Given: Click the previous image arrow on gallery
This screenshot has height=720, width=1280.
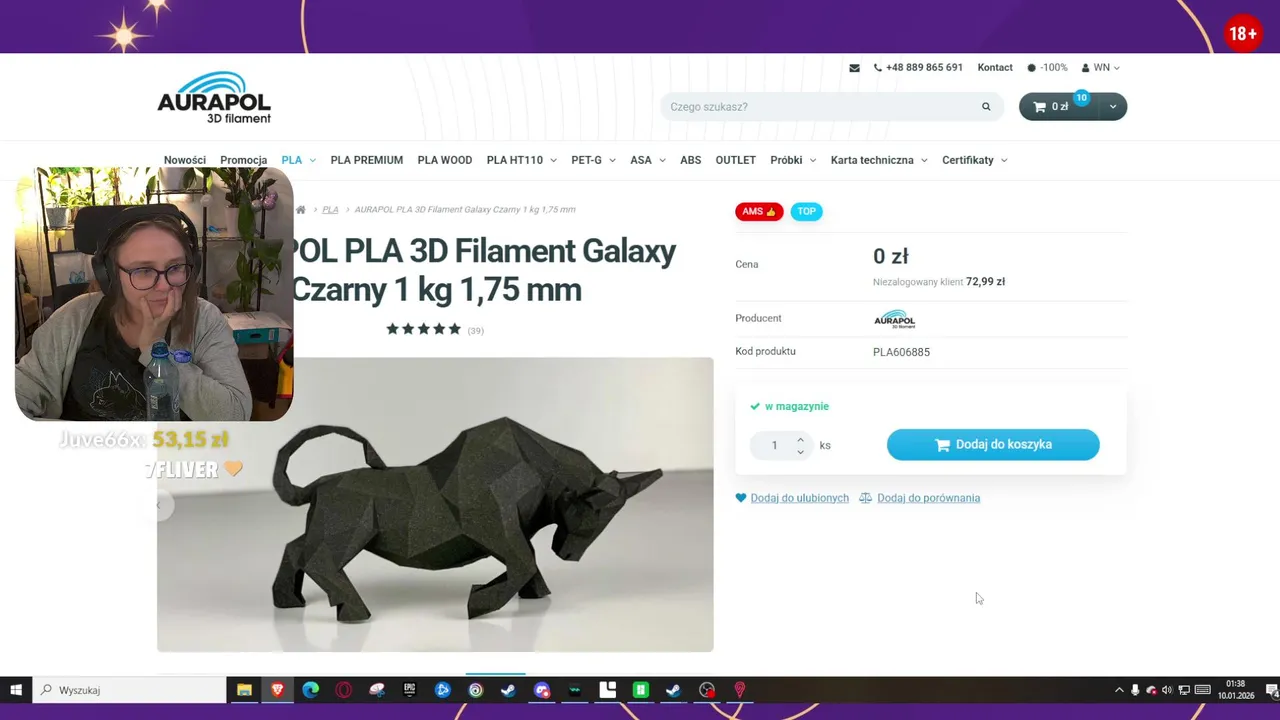Looking at the screenshot, I should point(158,506).
